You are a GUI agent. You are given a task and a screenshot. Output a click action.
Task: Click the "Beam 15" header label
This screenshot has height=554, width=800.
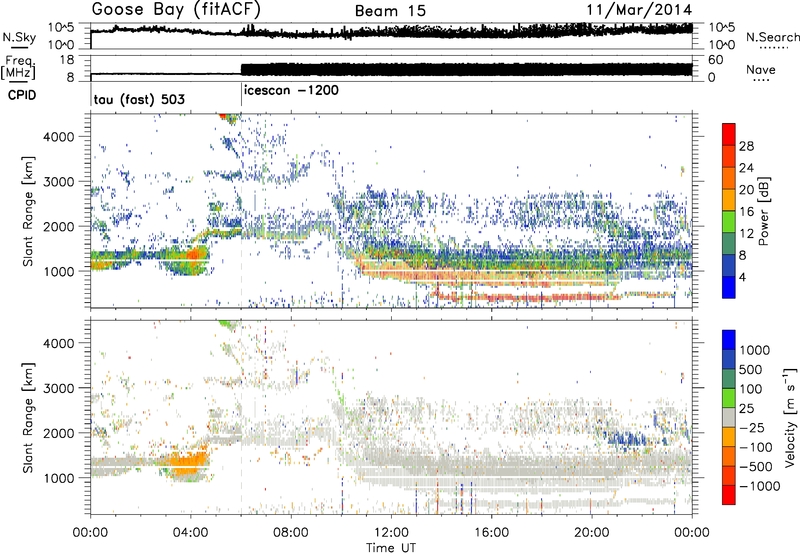tap(390, 11)
